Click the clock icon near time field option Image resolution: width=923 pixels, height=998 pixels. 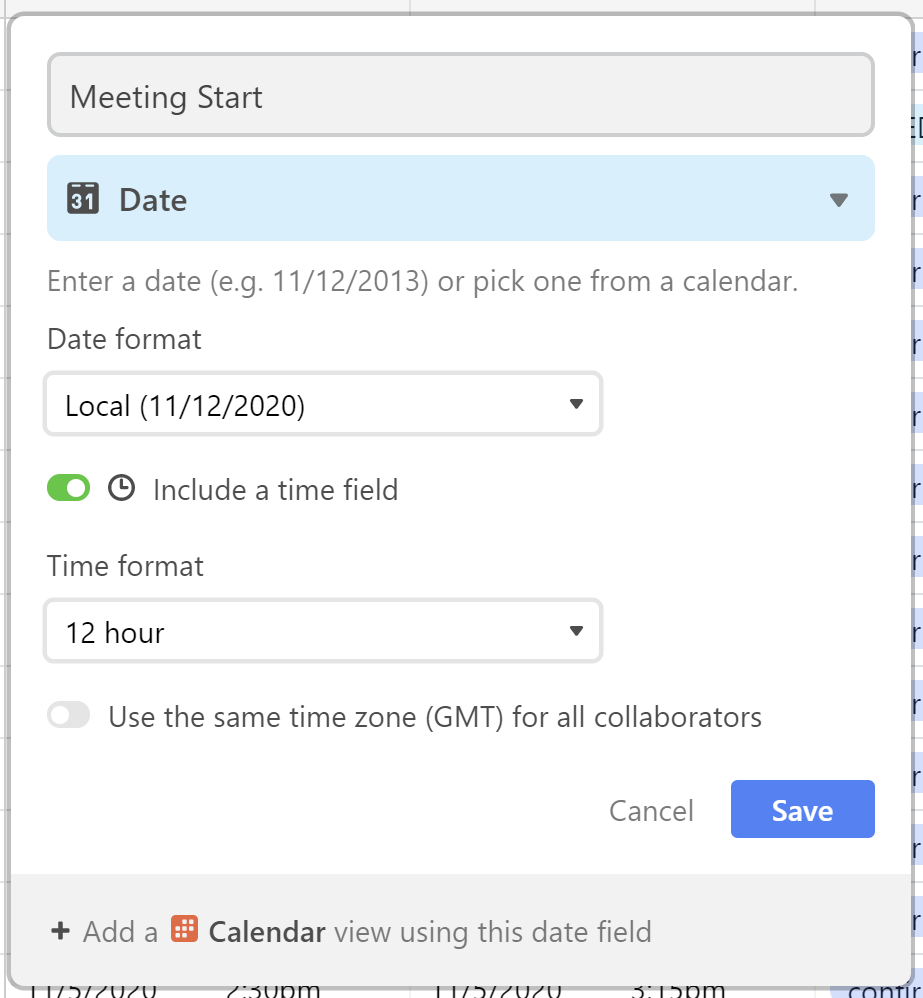pos(121,489)
